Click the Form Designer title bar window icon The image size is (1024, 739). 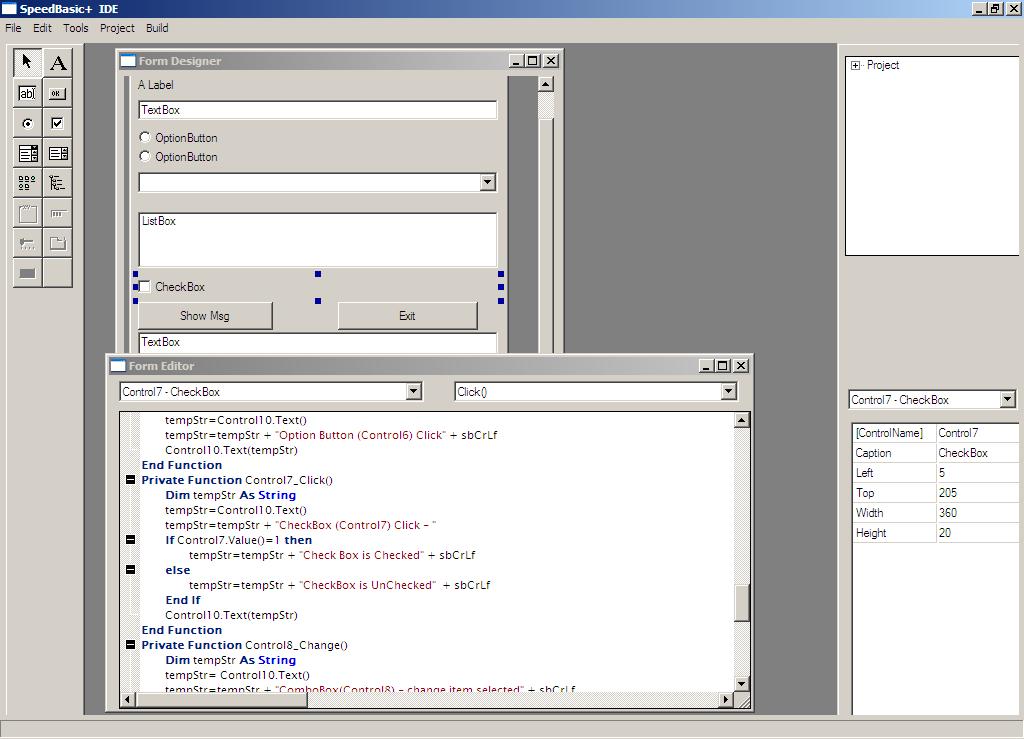coord(128,61)
